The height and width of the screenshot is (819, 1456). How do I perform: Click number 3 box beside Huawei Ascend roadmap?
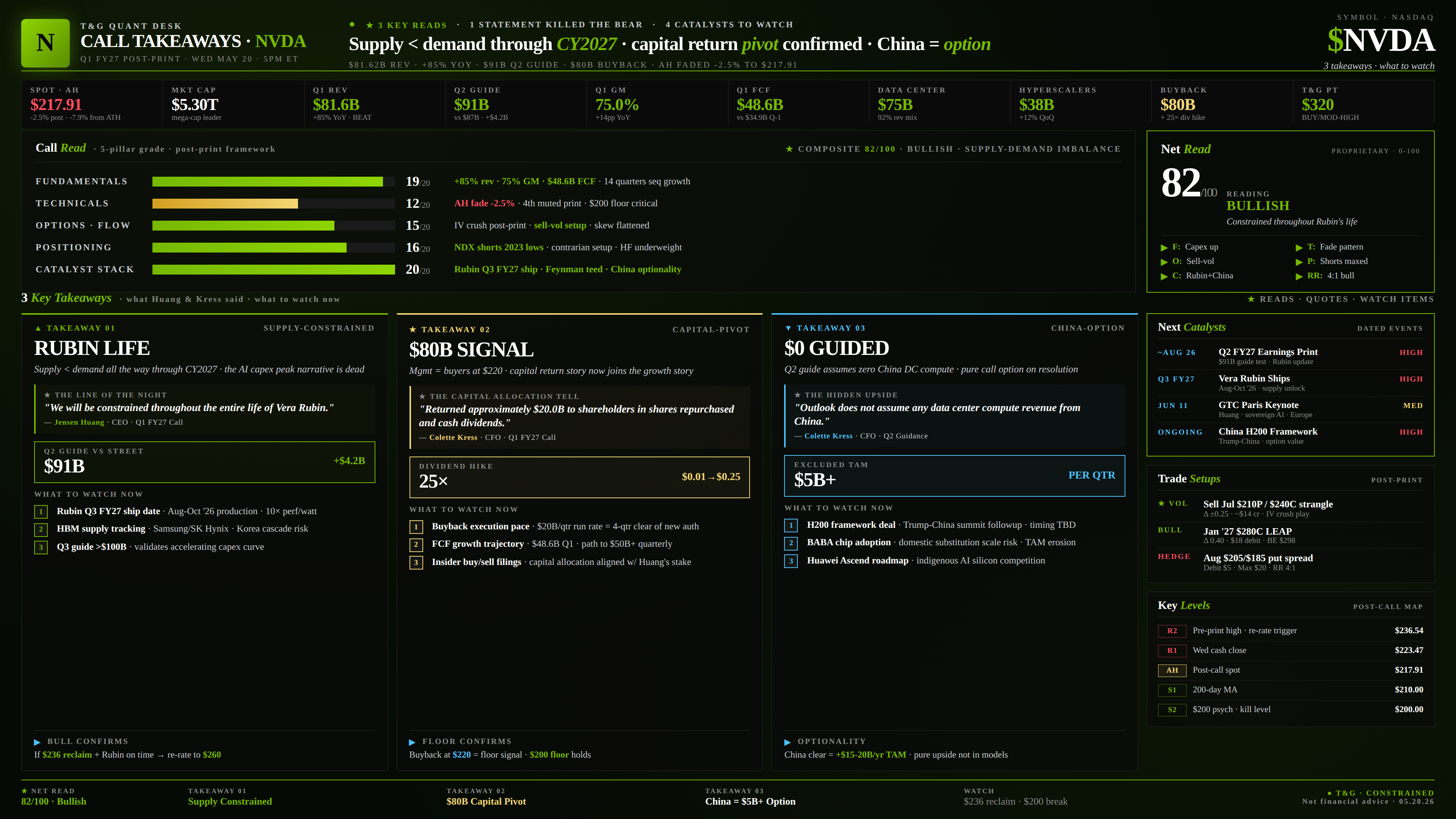tap(791, 561)
